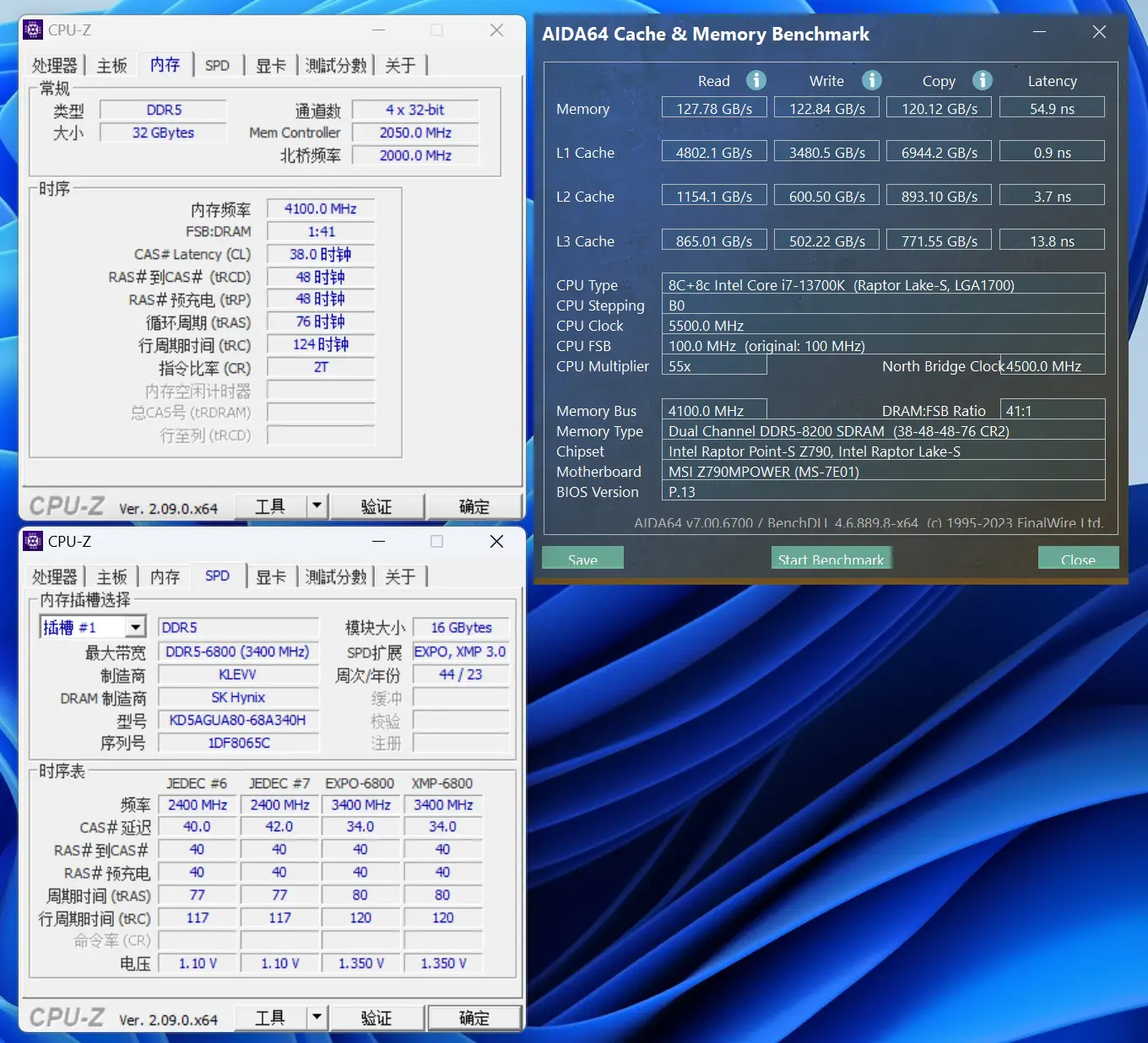Click the Copy info icon in AIDA64
1148x1043 pixels.
coord(982,80)
